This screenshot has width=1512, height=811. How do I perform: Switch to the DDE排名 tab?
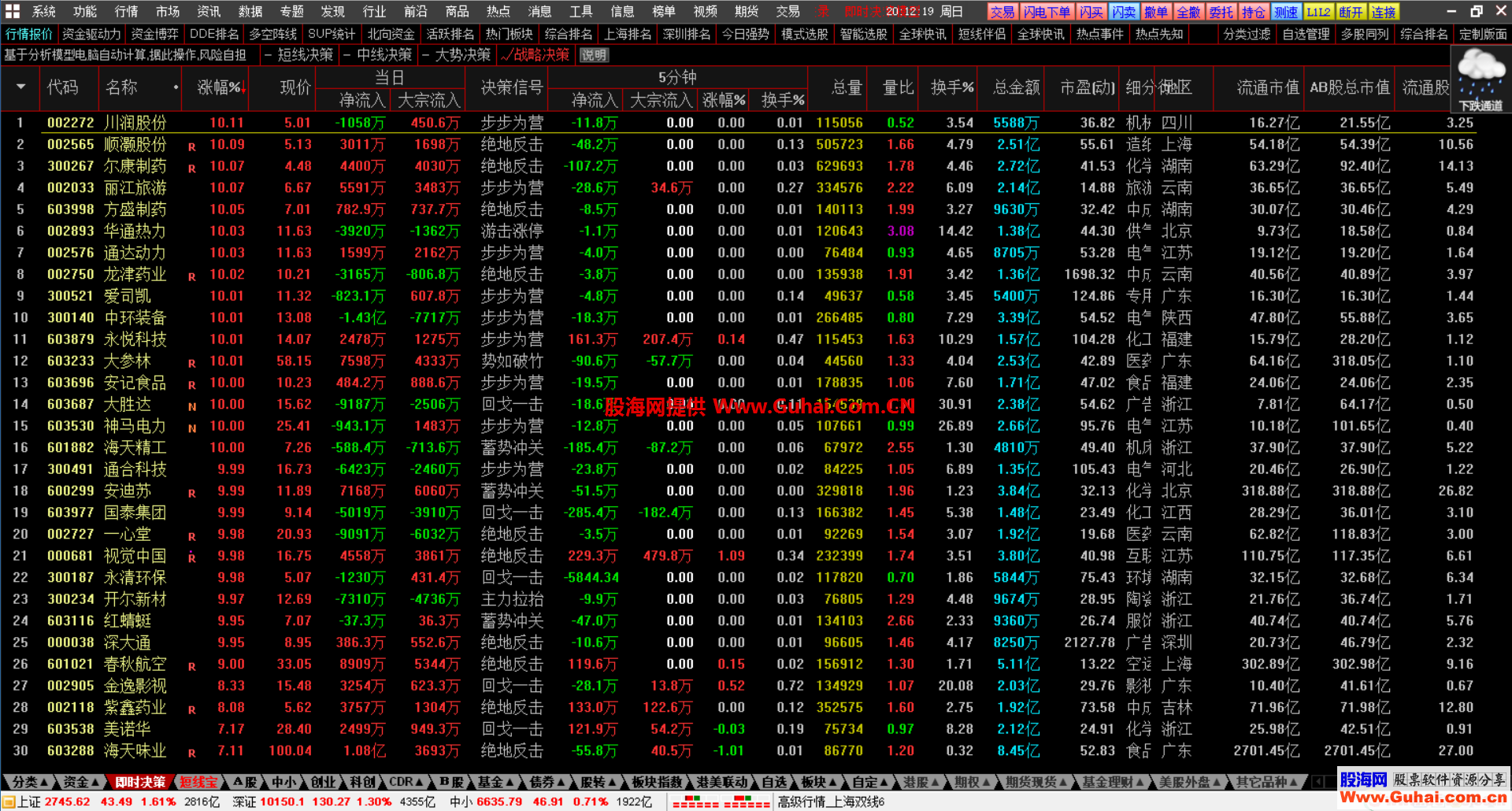click(x=214, y=35)
